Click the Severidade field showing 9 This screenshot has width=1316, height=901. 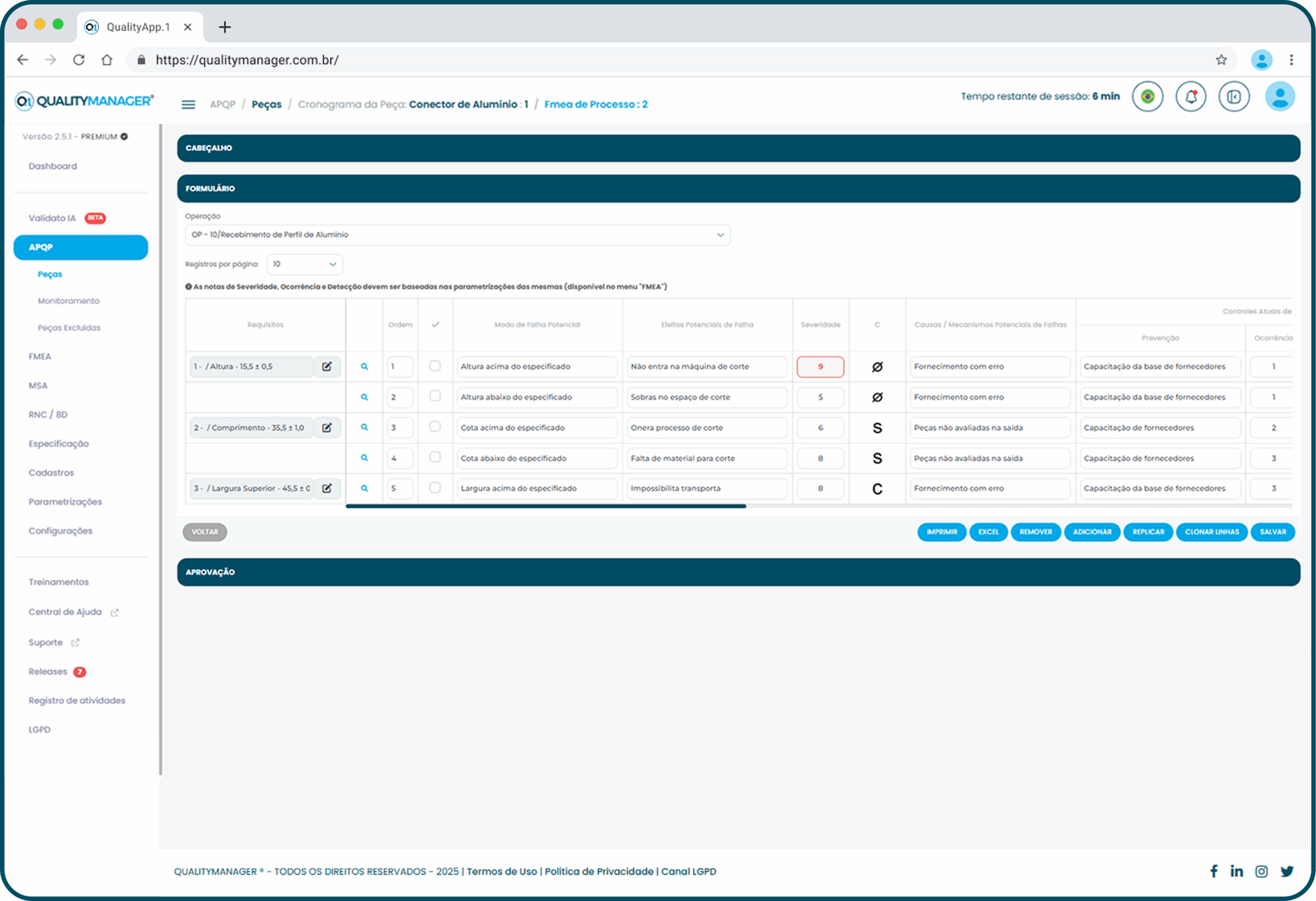(819, 366)
